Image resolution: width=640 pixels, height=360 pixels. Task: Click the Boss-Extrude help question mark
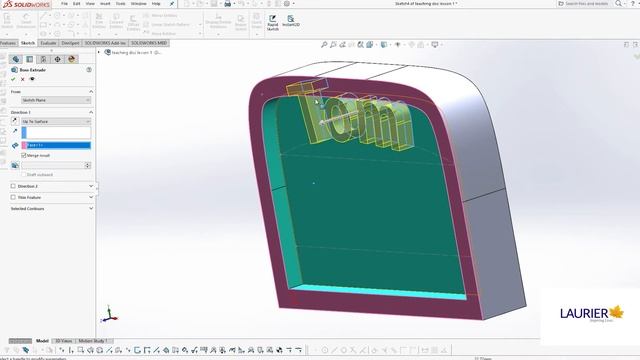[89, 70]
